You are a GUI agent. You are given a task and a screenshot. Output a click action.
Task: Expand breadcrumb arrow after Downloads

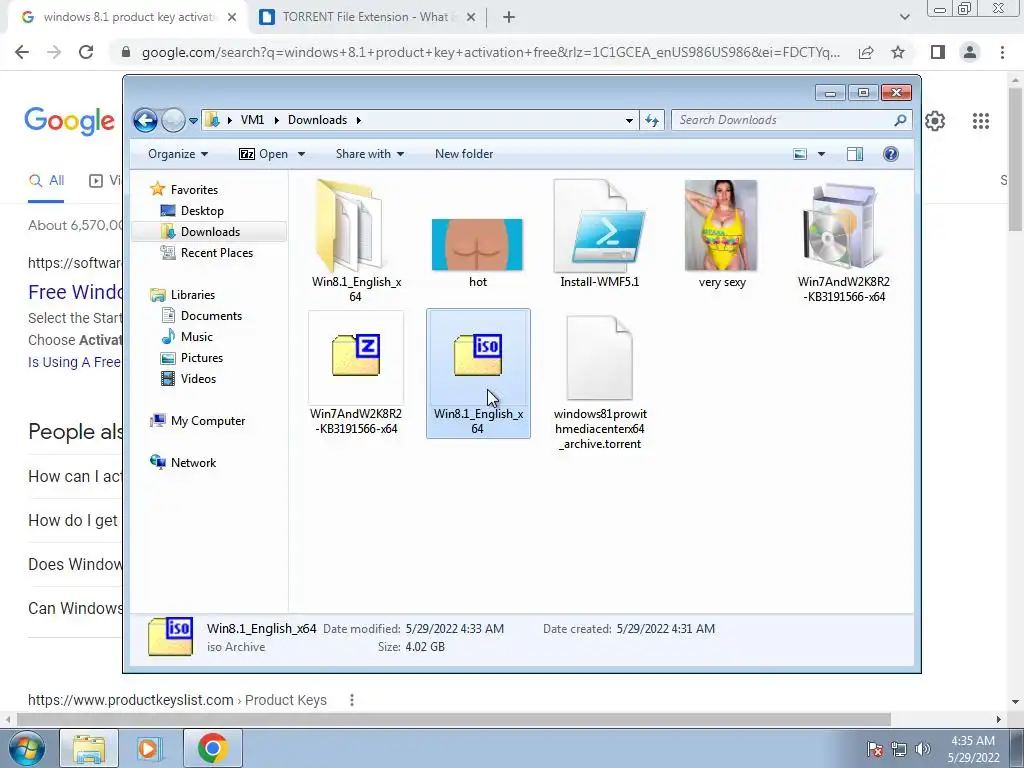[359, 120]
